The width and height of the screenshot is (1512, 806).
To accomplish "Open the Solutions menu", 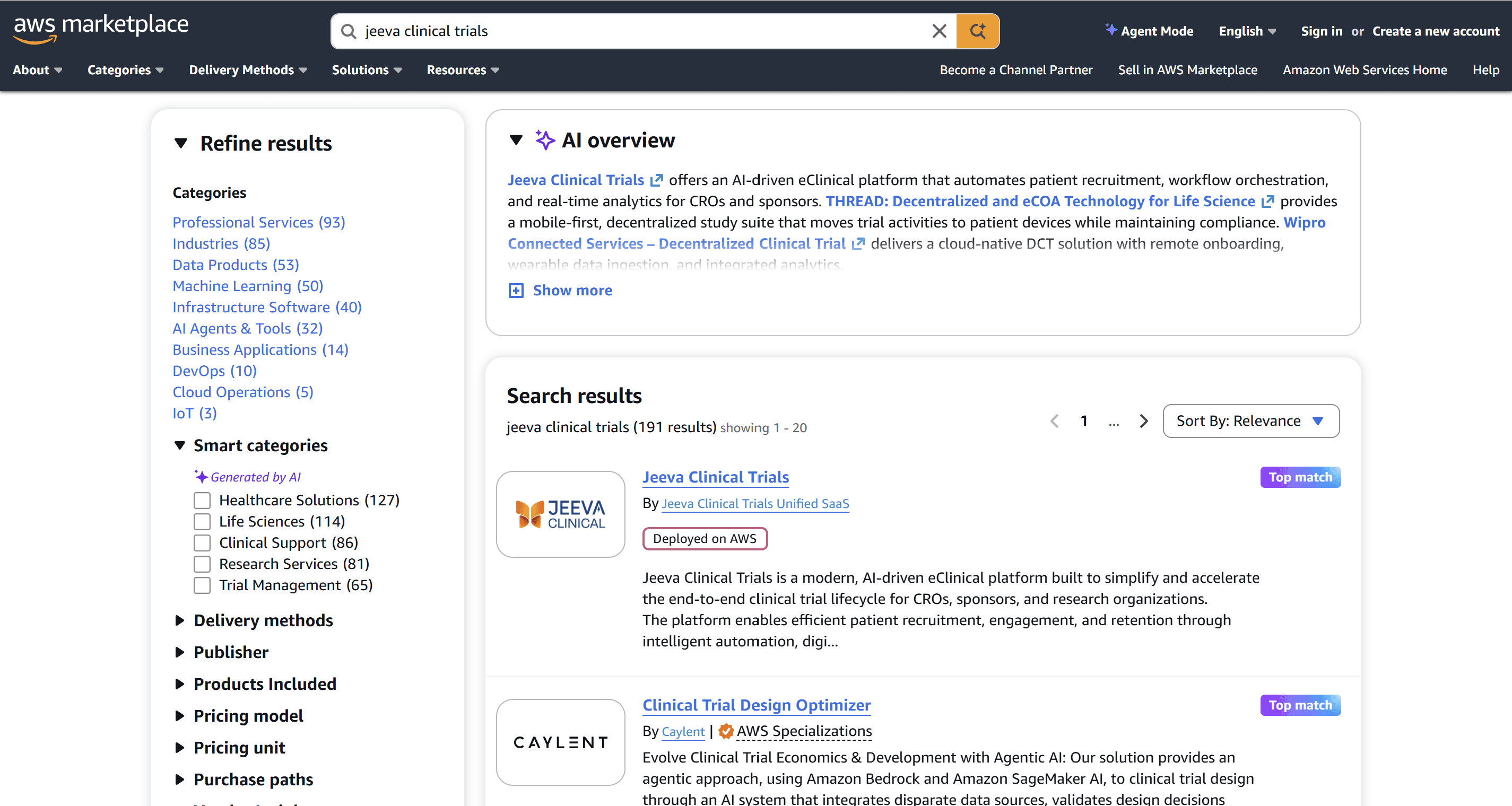I will click(367, 70).
